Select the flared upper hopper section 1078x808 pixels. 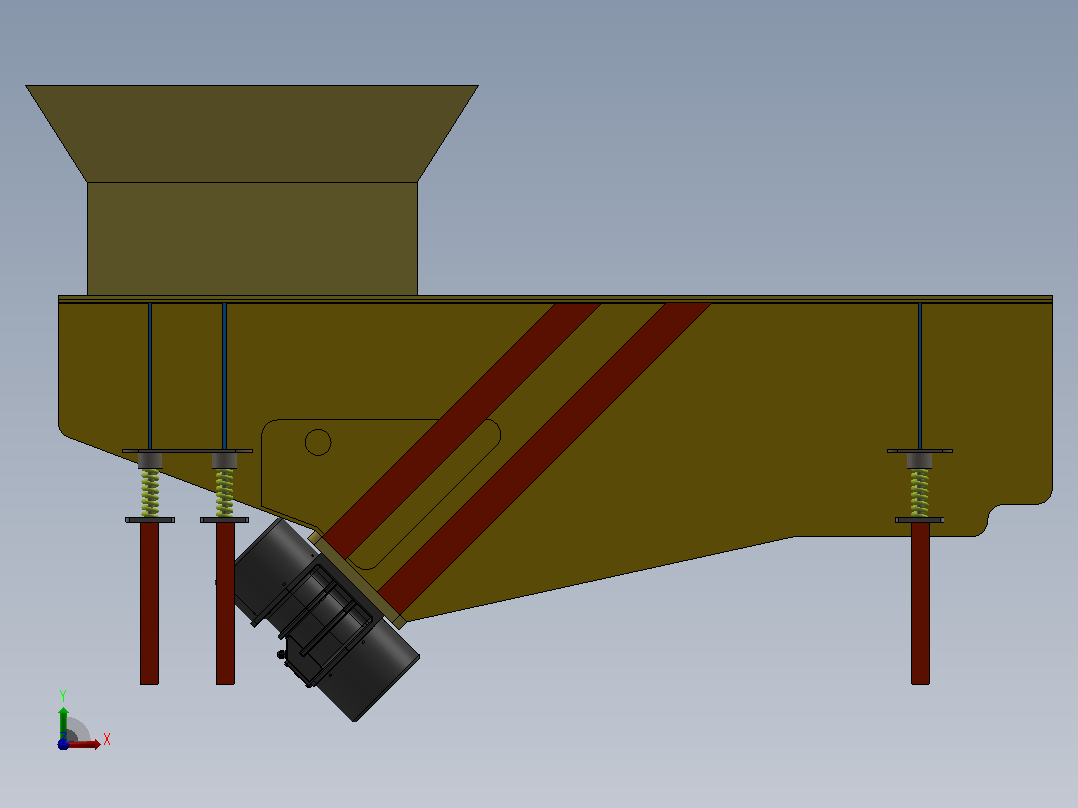point(252,133)
